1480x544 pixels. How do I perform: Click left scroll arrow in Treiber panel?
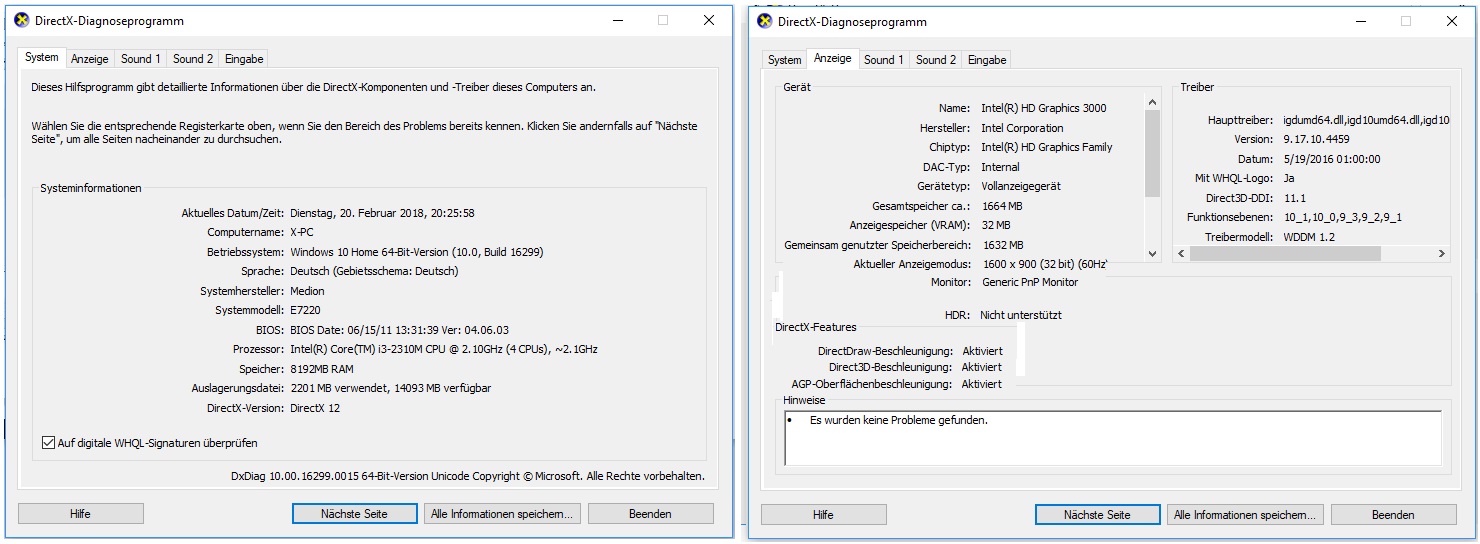coord(1182,254)
